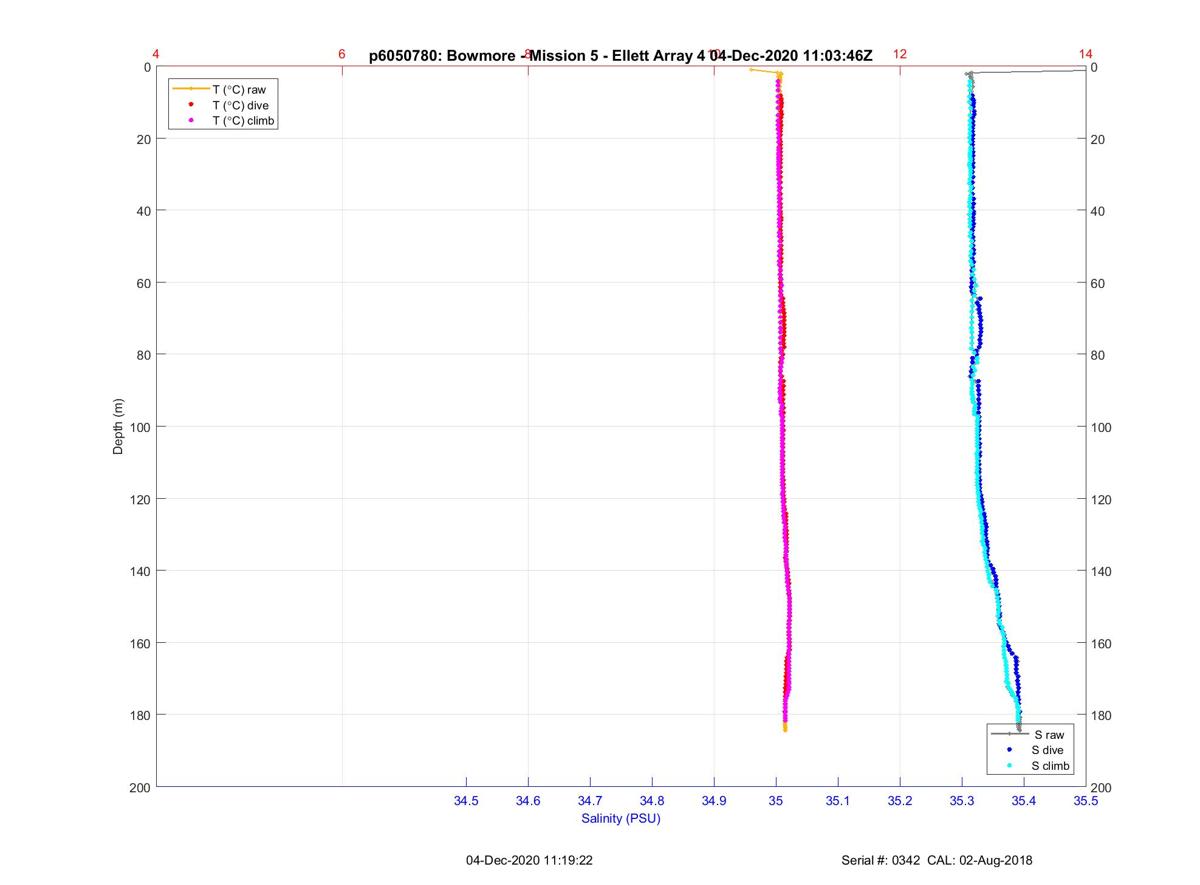Click the red '4' temperature tick label

tap(156, 54)
